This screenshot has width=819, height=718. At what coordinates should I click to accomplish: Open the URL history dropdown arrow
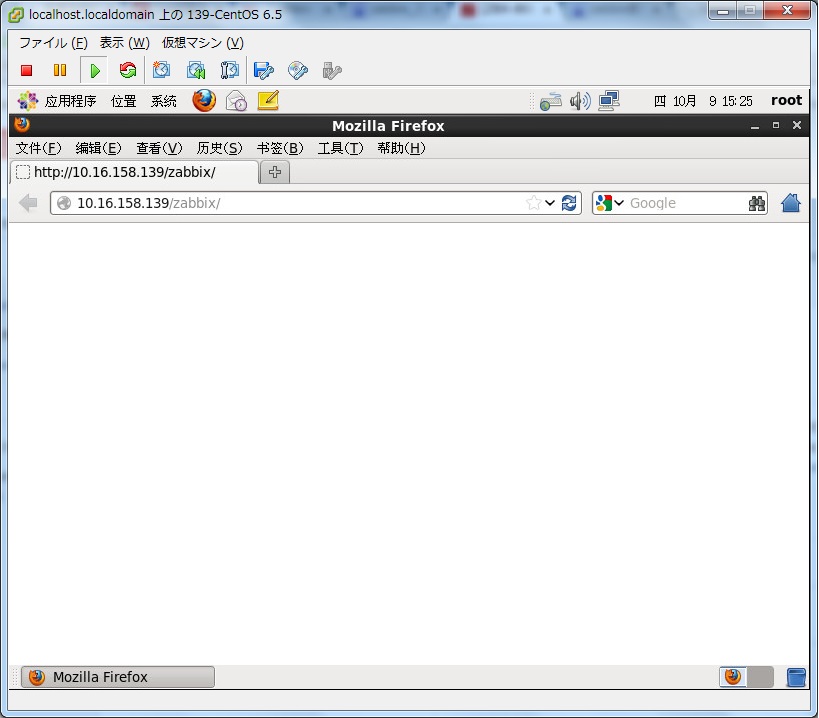(550, 203)
